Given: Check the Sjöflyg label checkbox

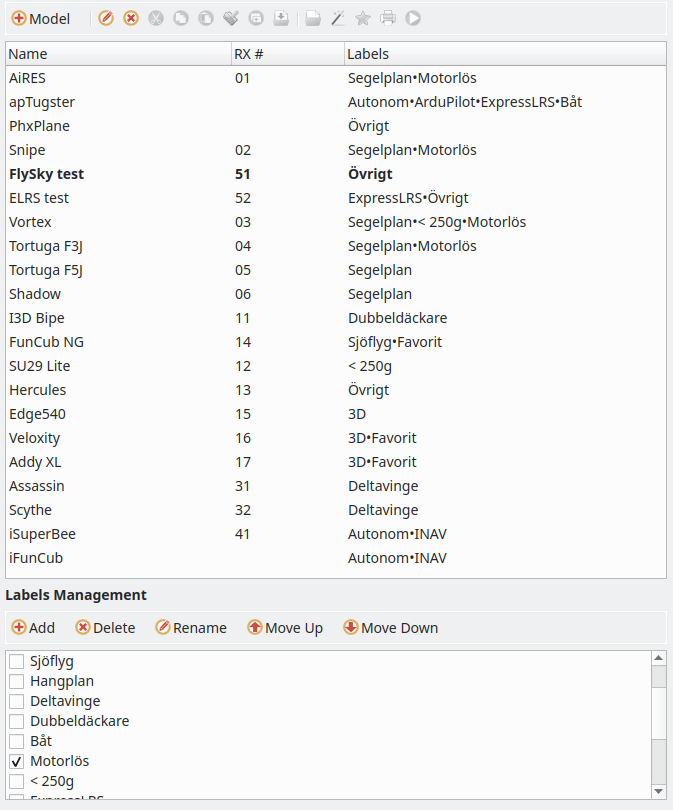Looking at the screenshot, I should coord(15,661).
